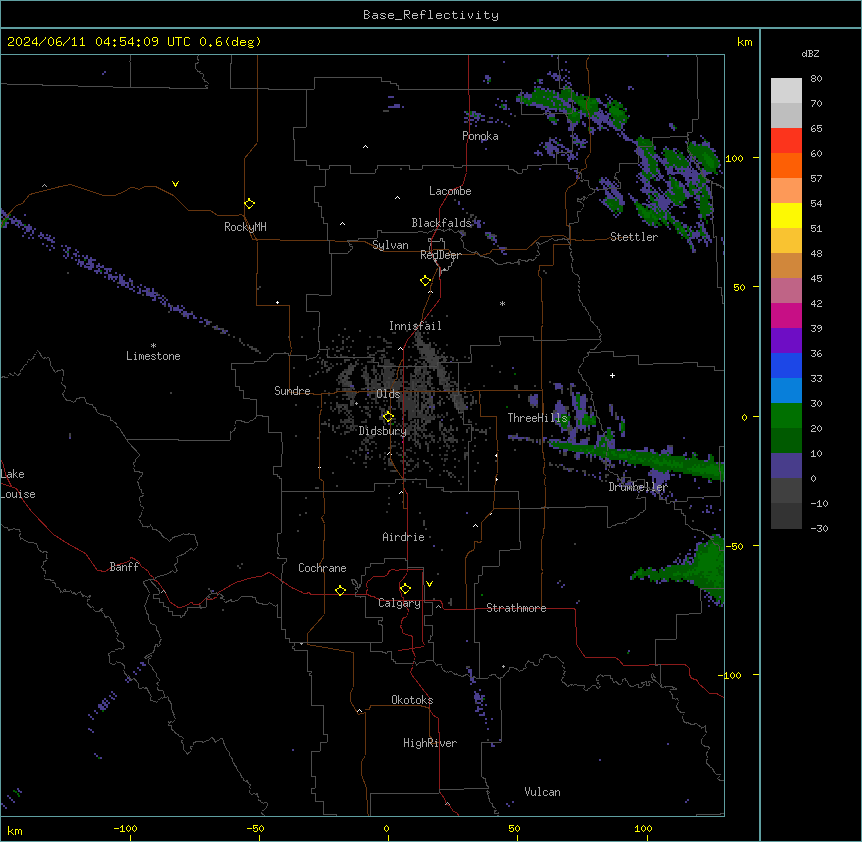Viewport: 862px width, 842px height.
Task: Pick the bright green swatch between 30 and 20
Action: (x=786, y=416)
